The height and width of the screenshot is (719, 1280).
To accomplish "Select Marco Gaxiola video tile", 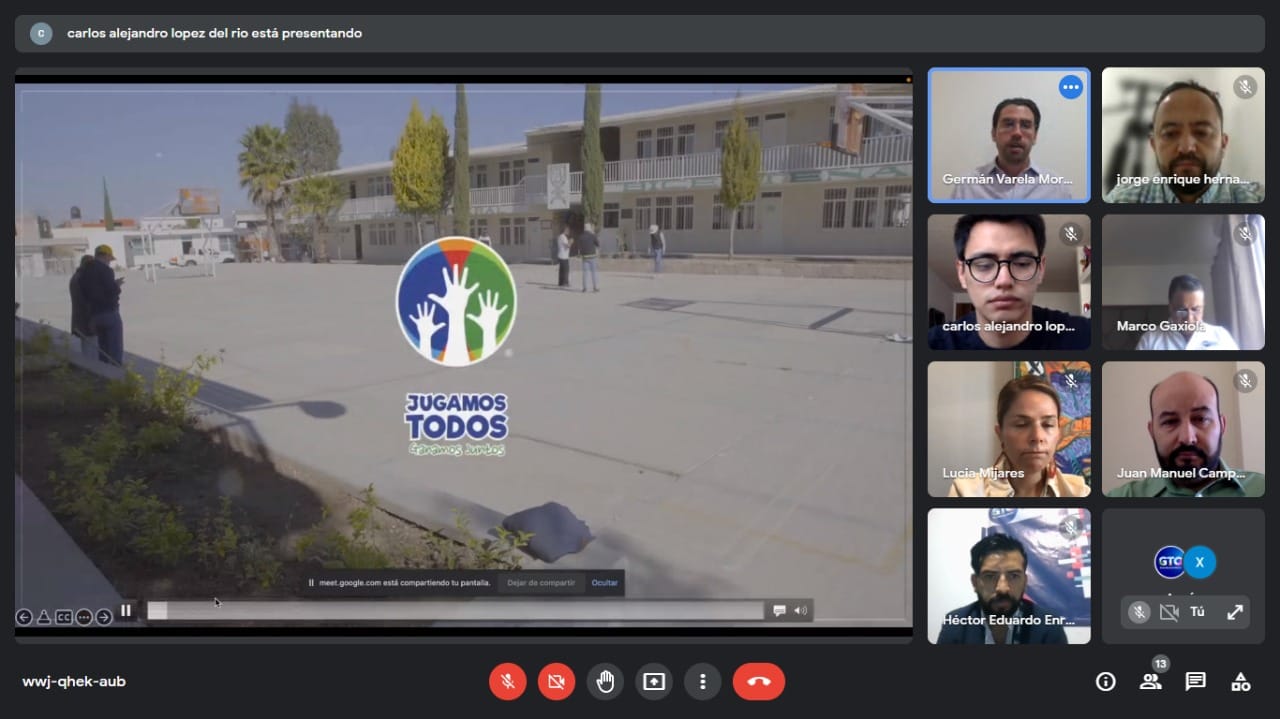I will 1183,282.
